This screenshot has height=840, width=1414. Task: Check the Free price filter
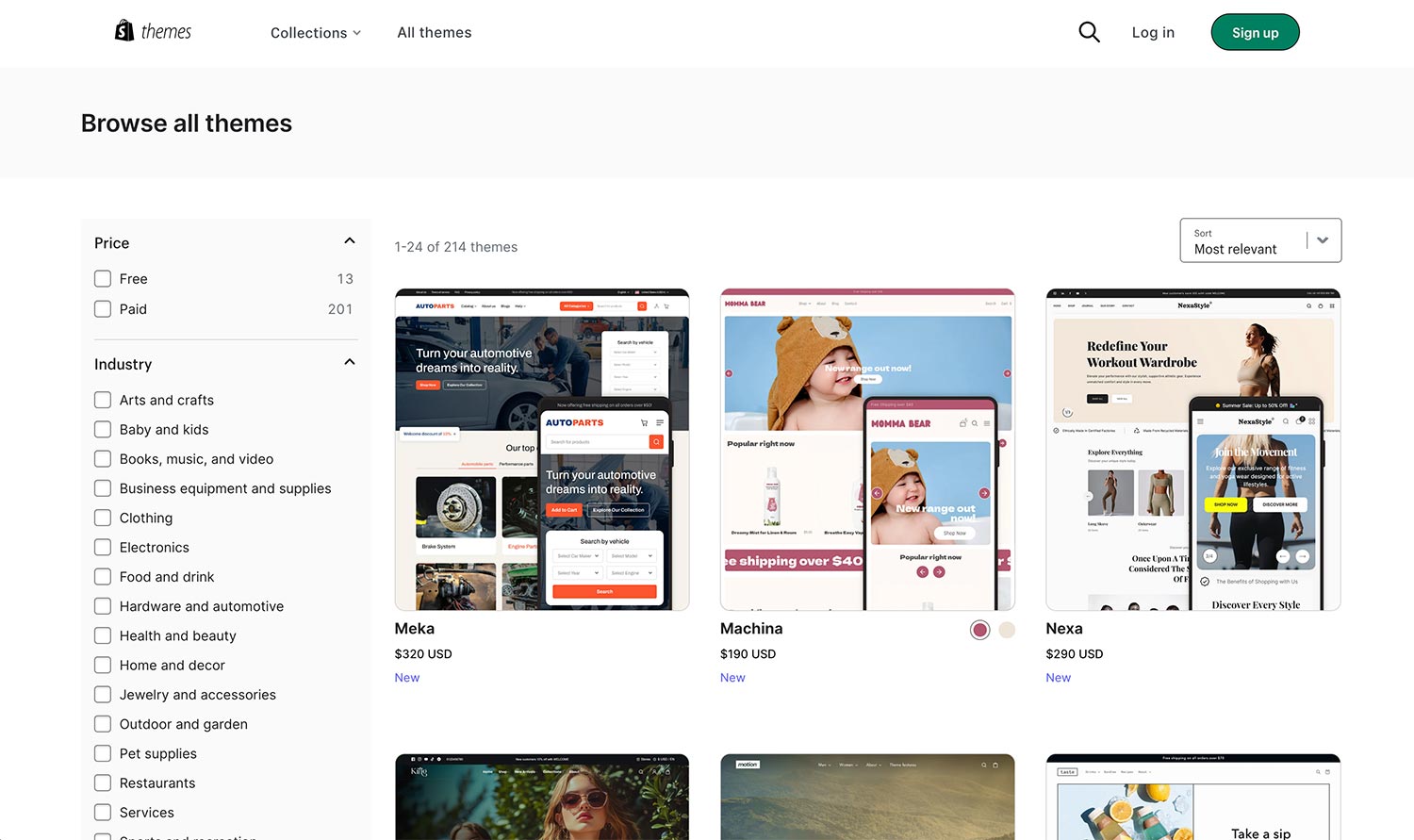click(103, 279)
